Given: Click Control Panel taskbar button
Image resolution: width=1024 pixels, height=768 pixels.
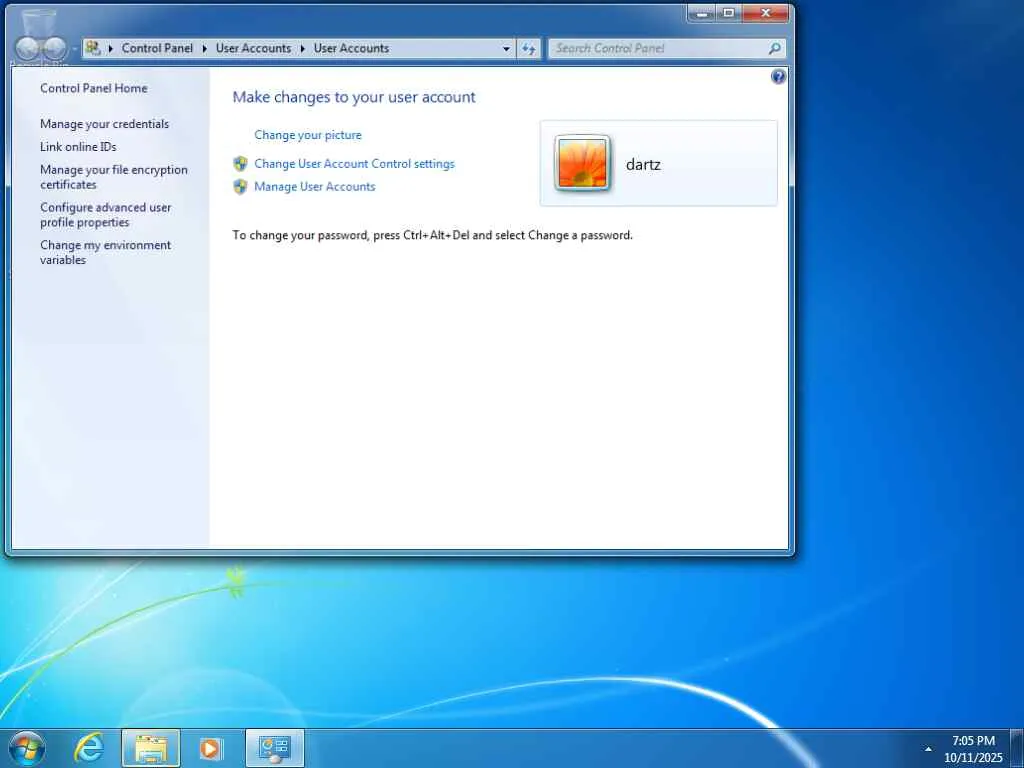Looking at the screenshot, I should click(x=275, y=748).
